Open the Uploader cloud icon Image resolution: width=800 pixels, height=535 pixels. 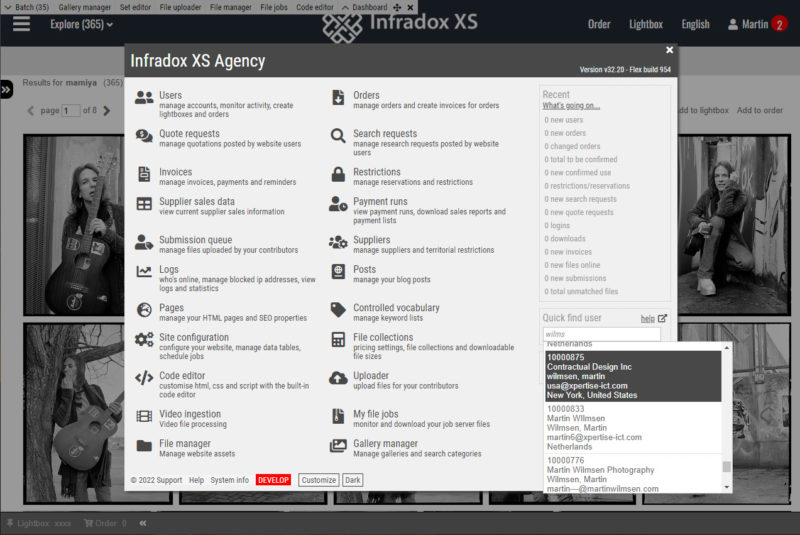[337, 378]
